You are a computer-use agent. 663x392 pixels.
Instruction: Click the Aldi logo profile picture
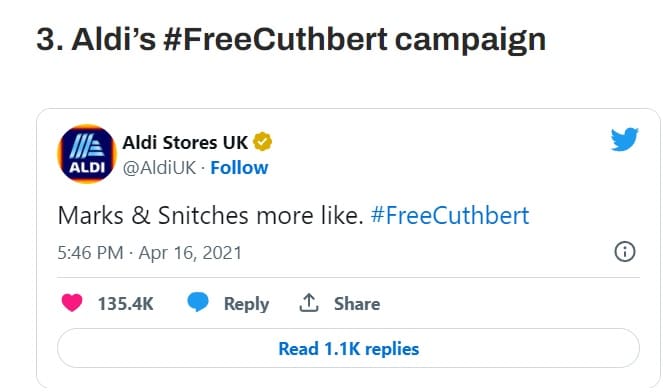point(87,154)
